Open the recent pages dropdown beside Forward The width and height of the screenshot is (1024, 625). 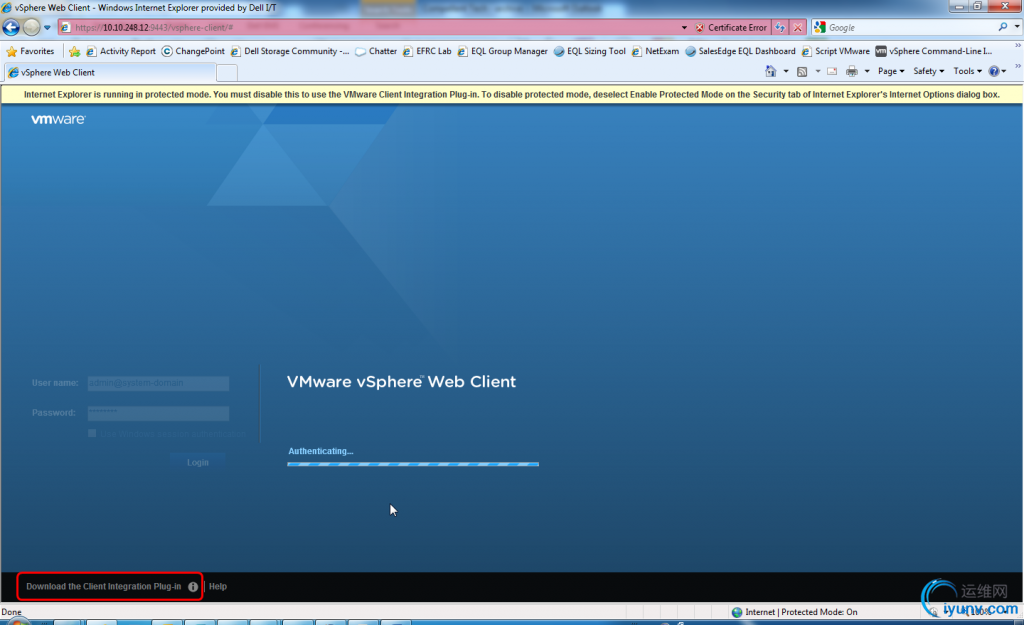click(x=47, y=27)
